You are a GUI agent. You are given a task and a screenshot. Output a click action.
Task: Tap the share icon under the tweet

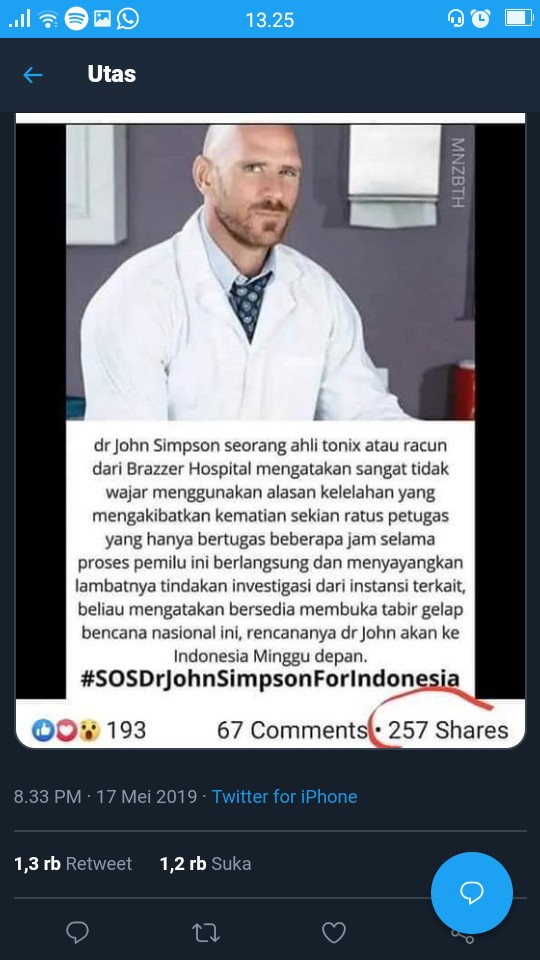click(462, 934)
